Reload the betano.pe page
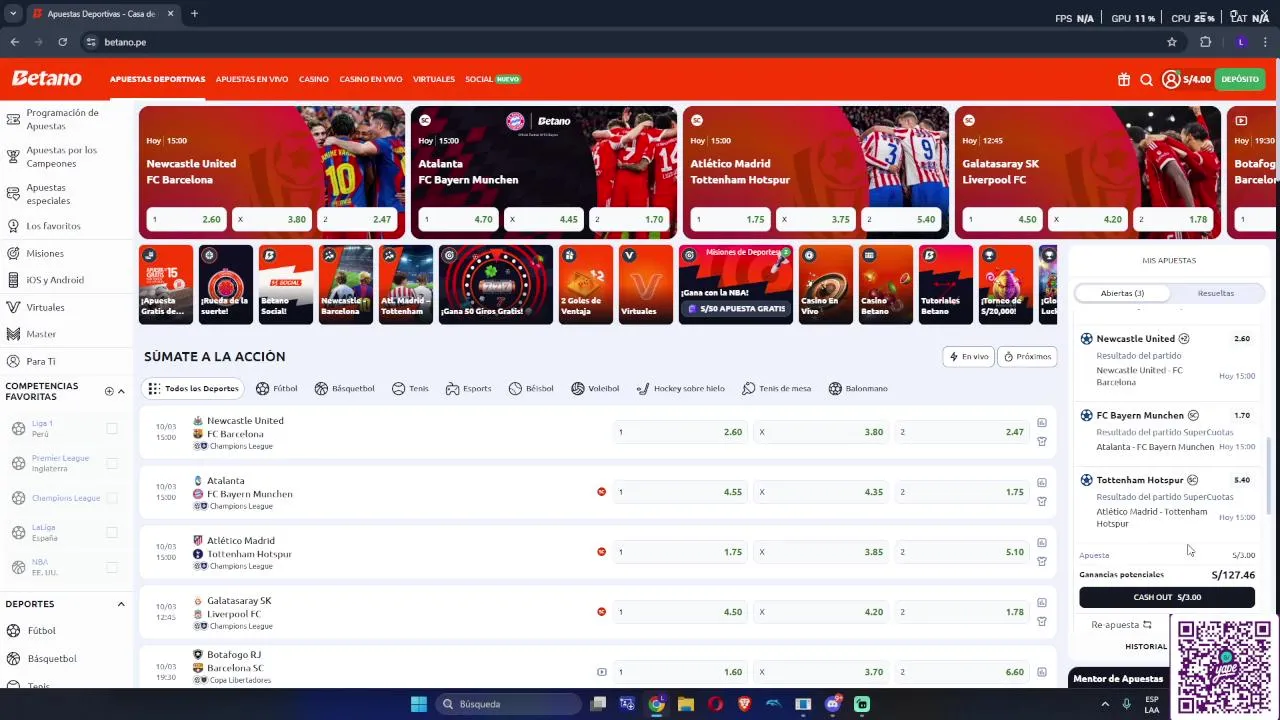 coord(62,42)
